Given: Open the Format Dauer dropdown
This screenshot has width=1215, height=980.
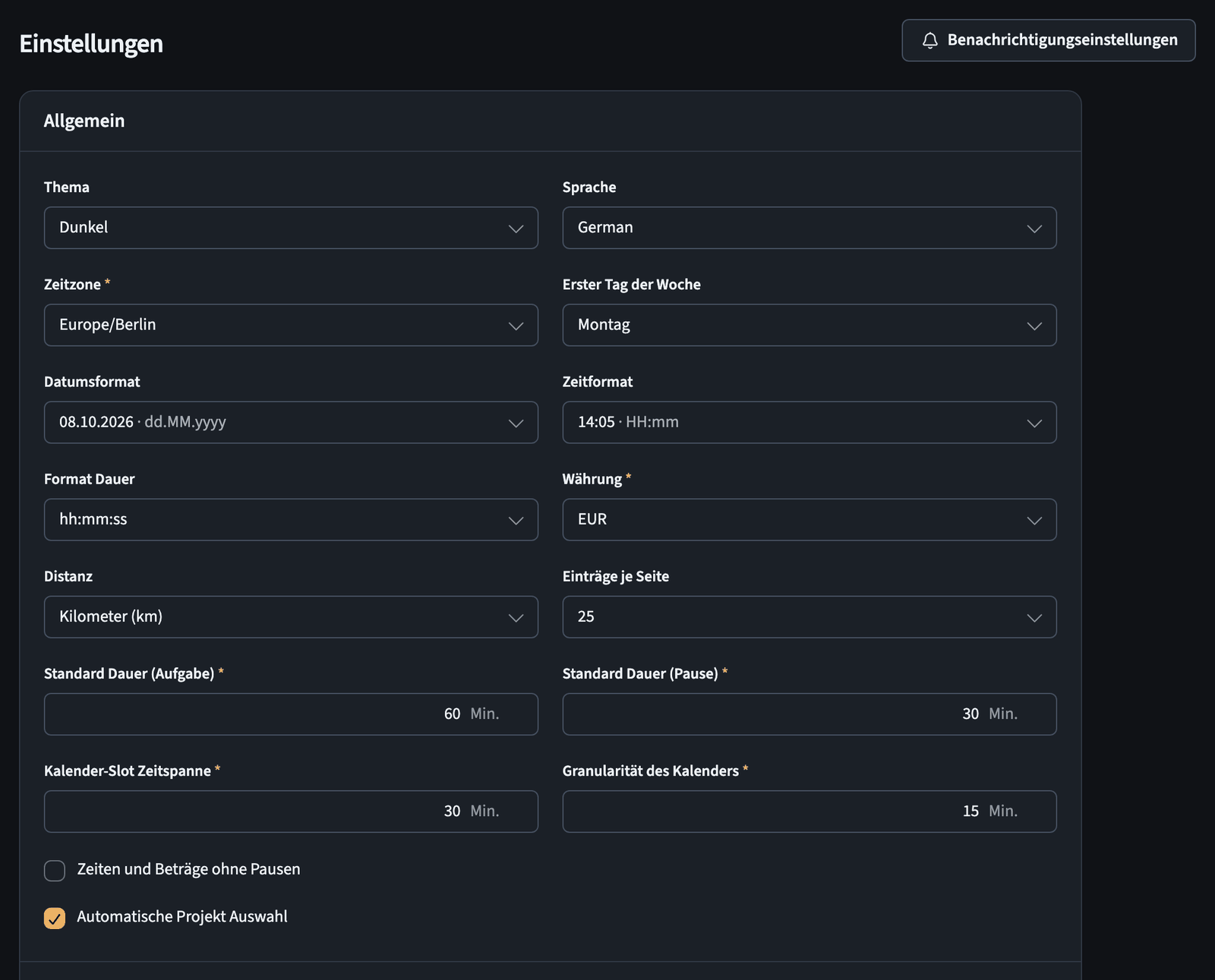Looking at the screenshot, I should click(291, 519).
